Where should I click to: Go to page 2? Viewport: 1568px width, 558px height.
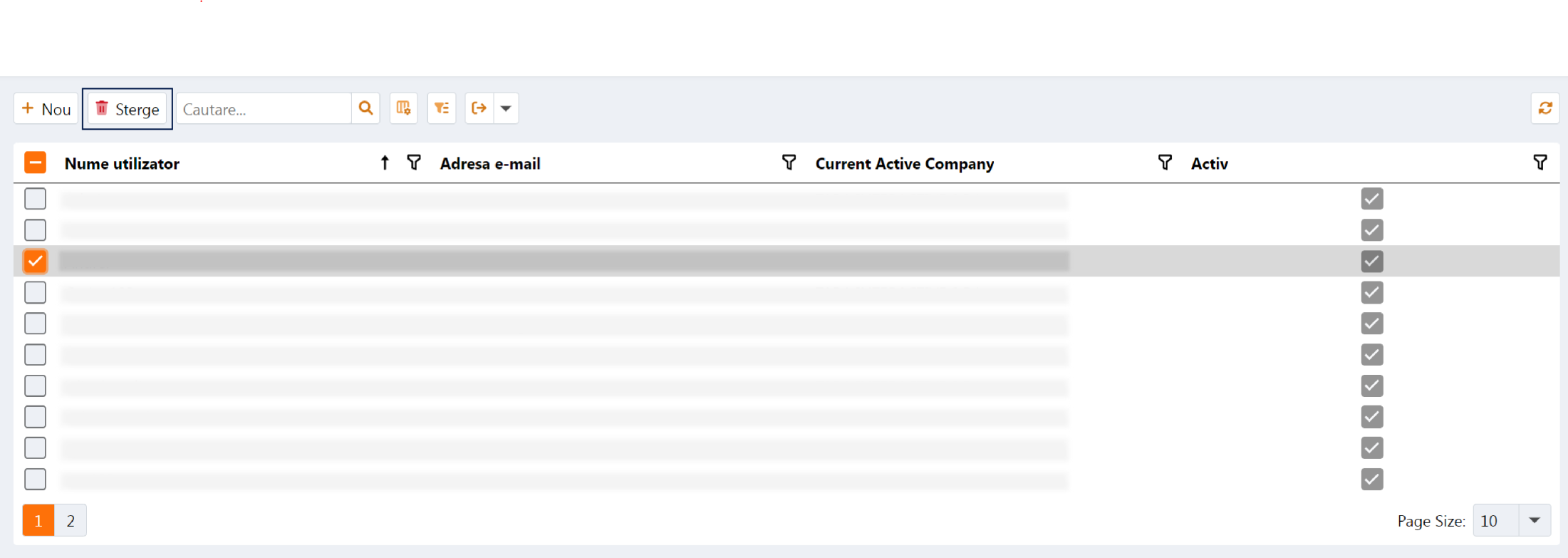pos(71,521)
